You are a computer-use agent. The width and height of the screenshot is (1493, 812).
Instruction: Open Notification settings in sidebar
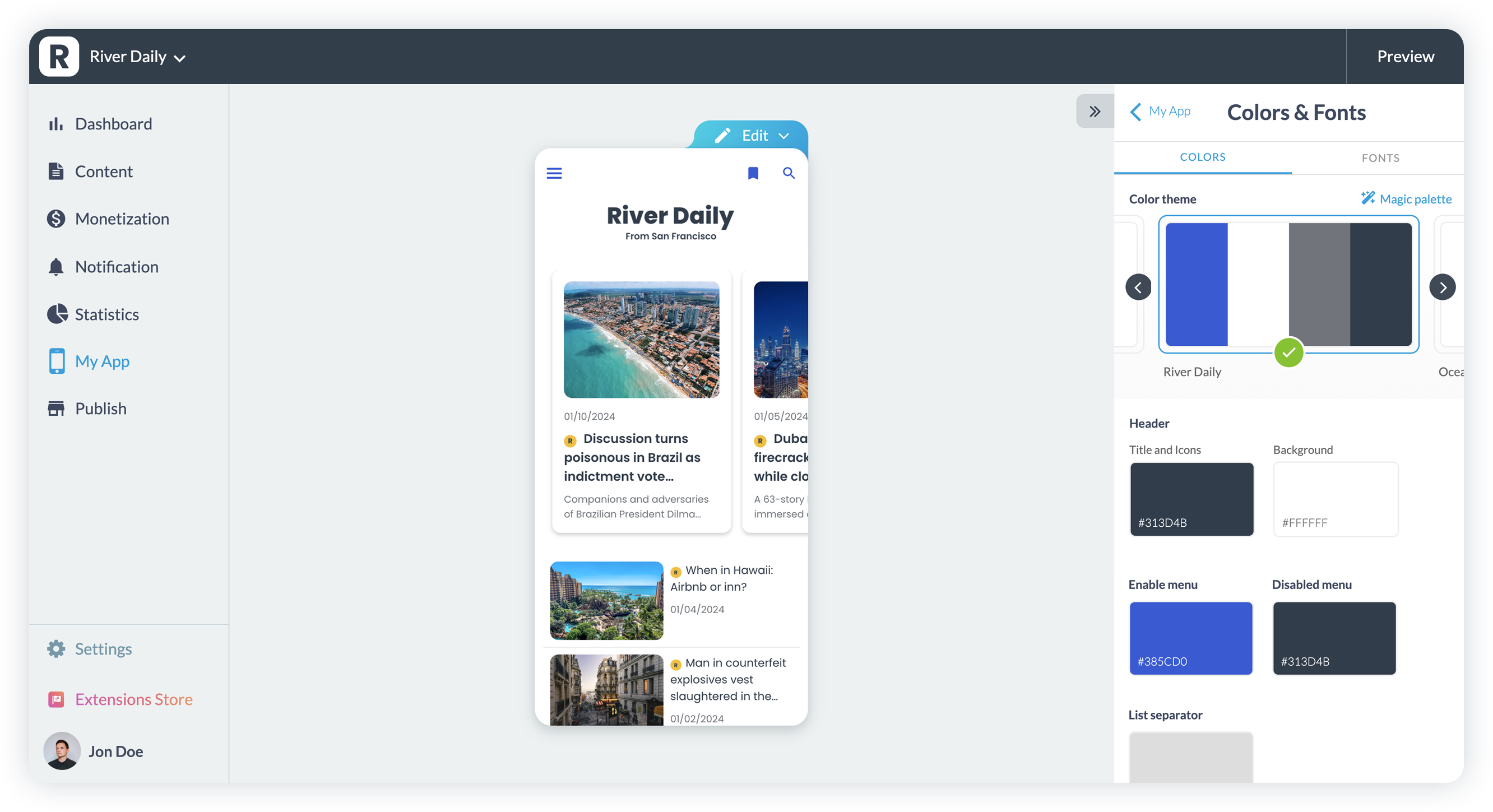[117, 267]
